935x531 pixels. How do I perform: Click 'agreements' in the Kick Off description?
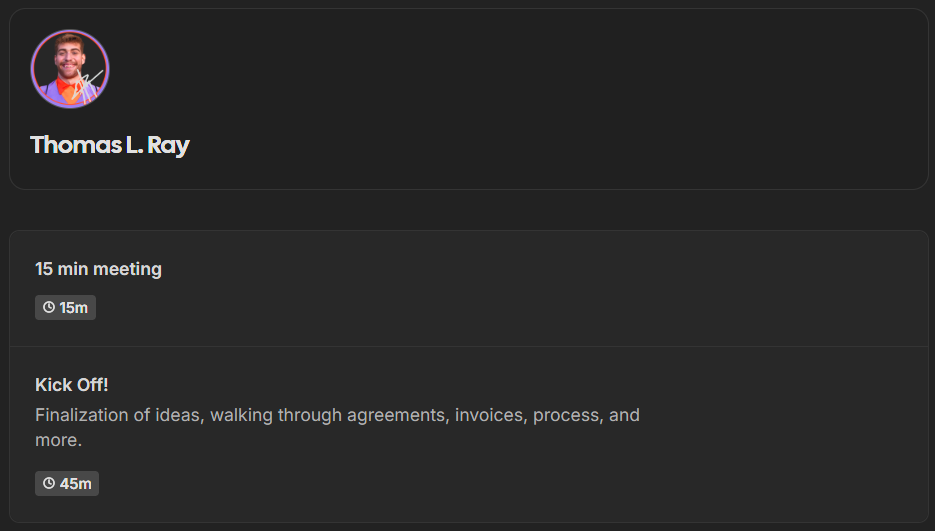pos(398,416)
